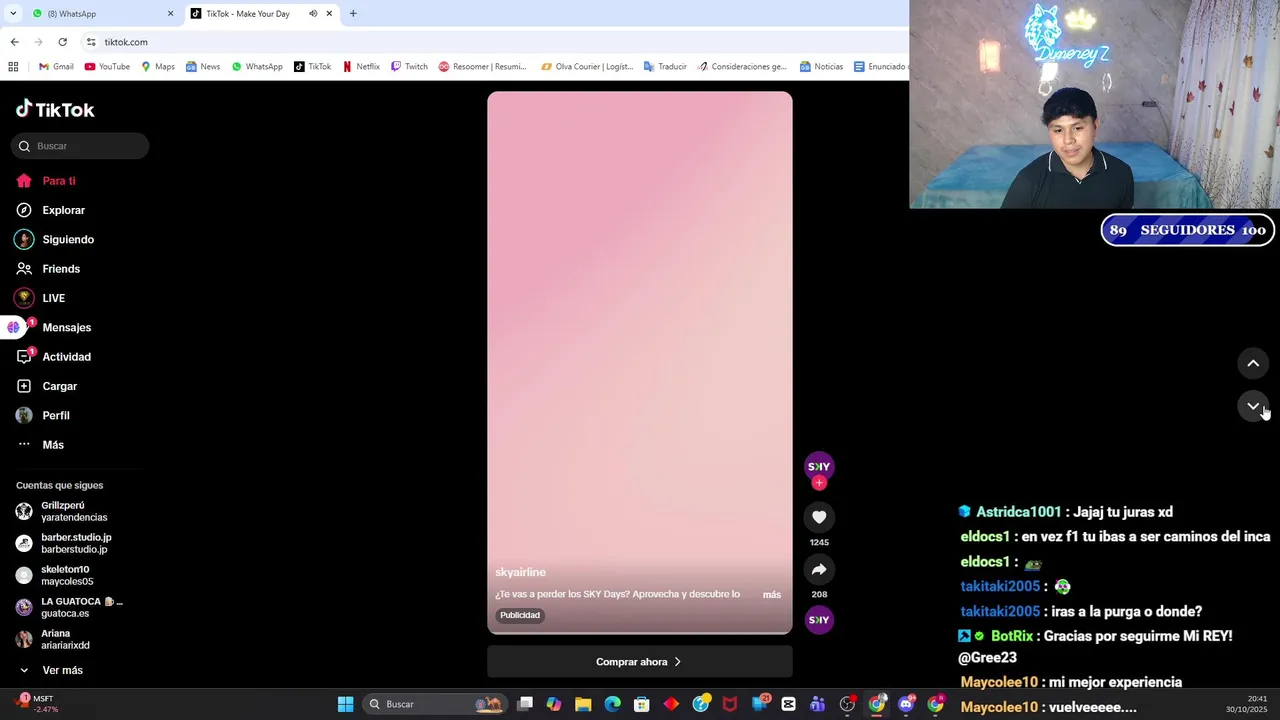Open the LIVE section
The image size is (1280, 720).
[x=53, y=298]
